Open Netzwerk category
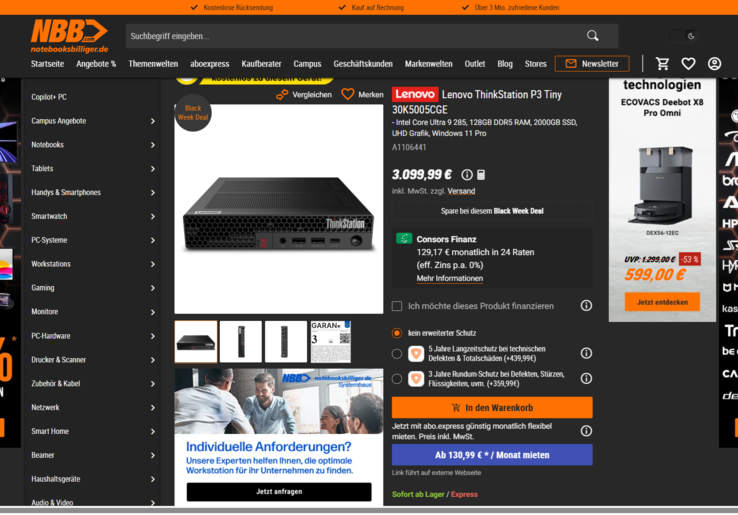 (x=45, y=408)
